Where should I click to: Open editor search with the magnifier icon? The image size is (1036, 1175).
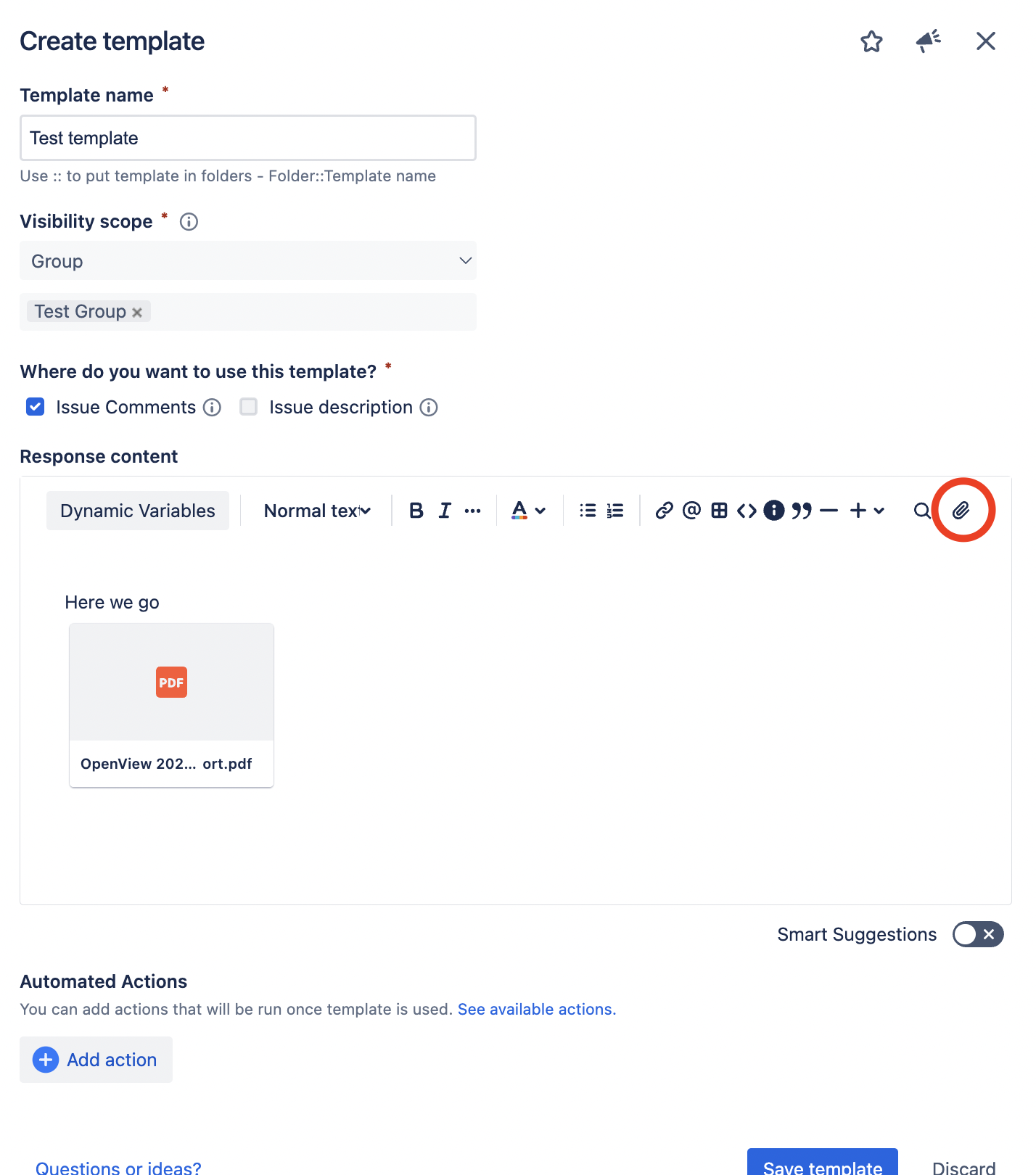[x=922, y=510]
